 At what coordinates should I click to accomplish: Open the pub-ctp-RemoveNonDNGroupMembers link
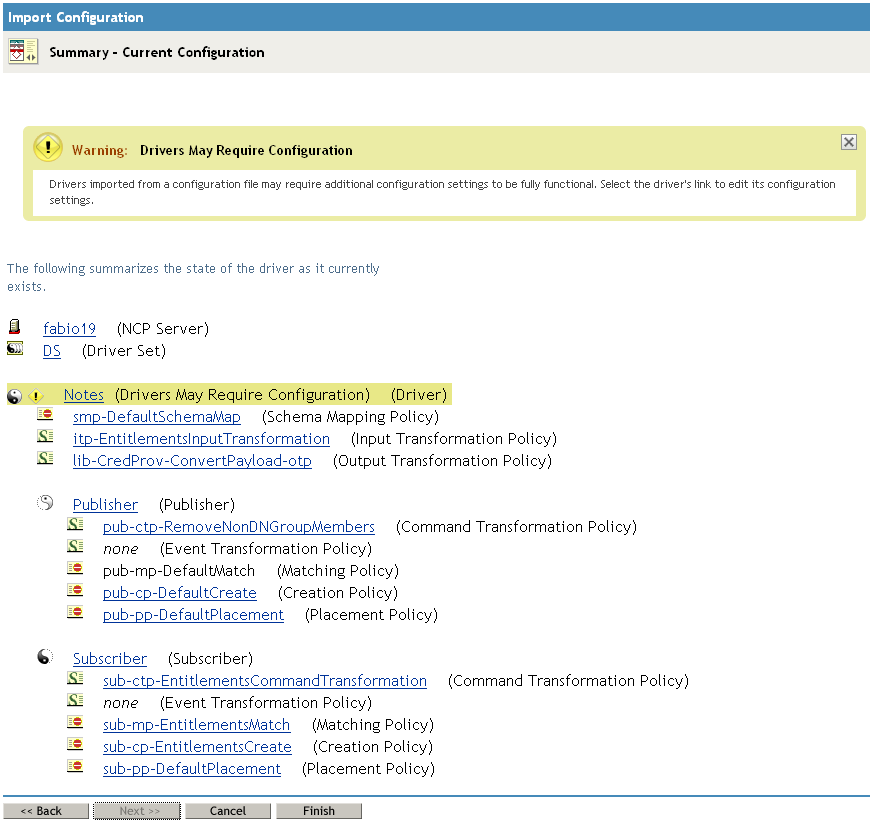pyautogui.click(x=238, y=527)
